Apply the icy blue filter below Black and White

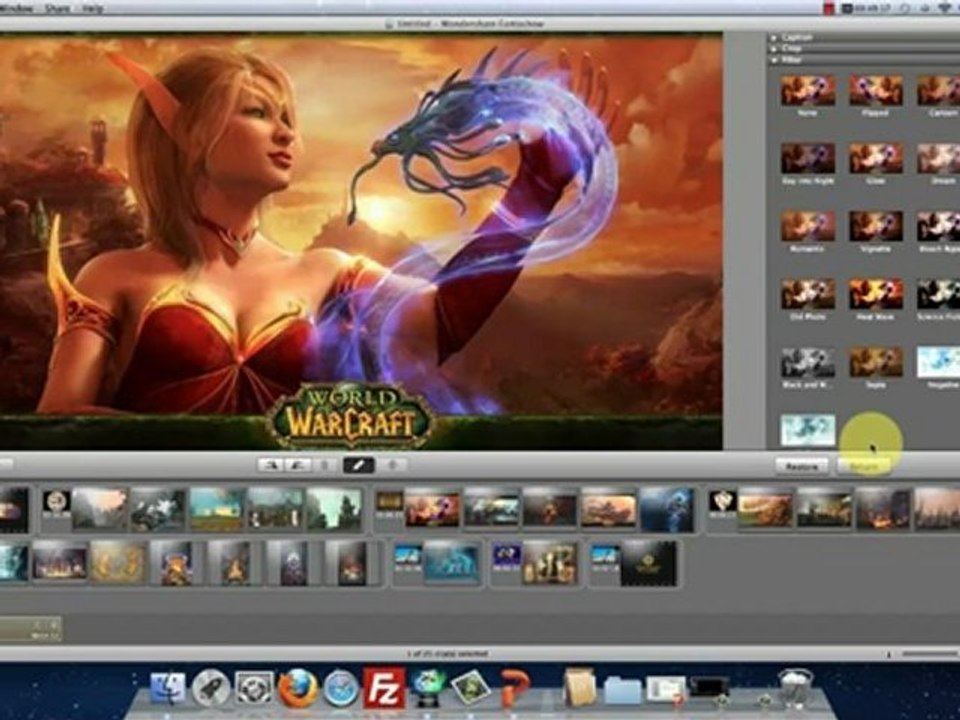[808, 430]
